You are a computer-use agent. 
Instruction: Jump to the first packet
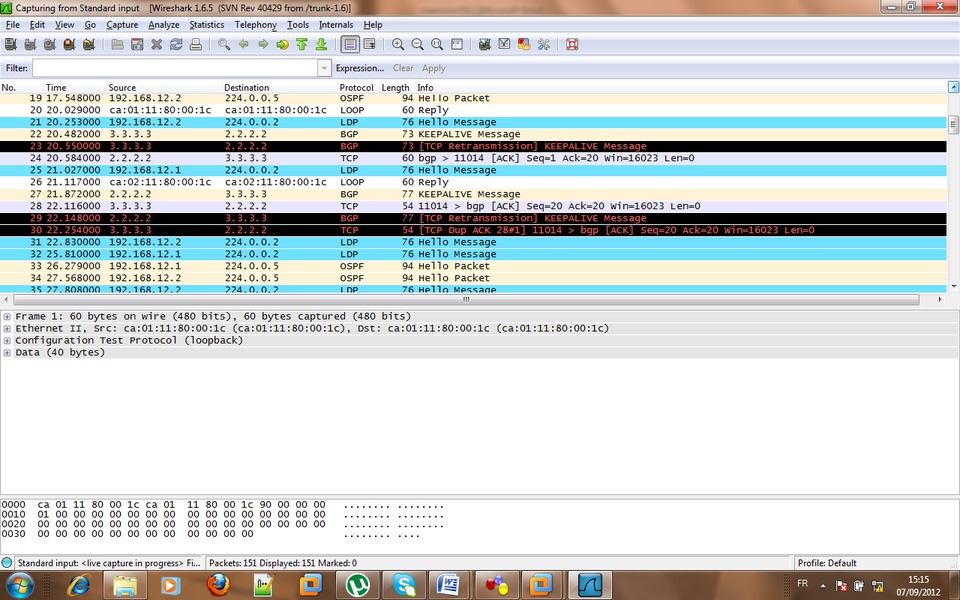[x=301, y=44]
